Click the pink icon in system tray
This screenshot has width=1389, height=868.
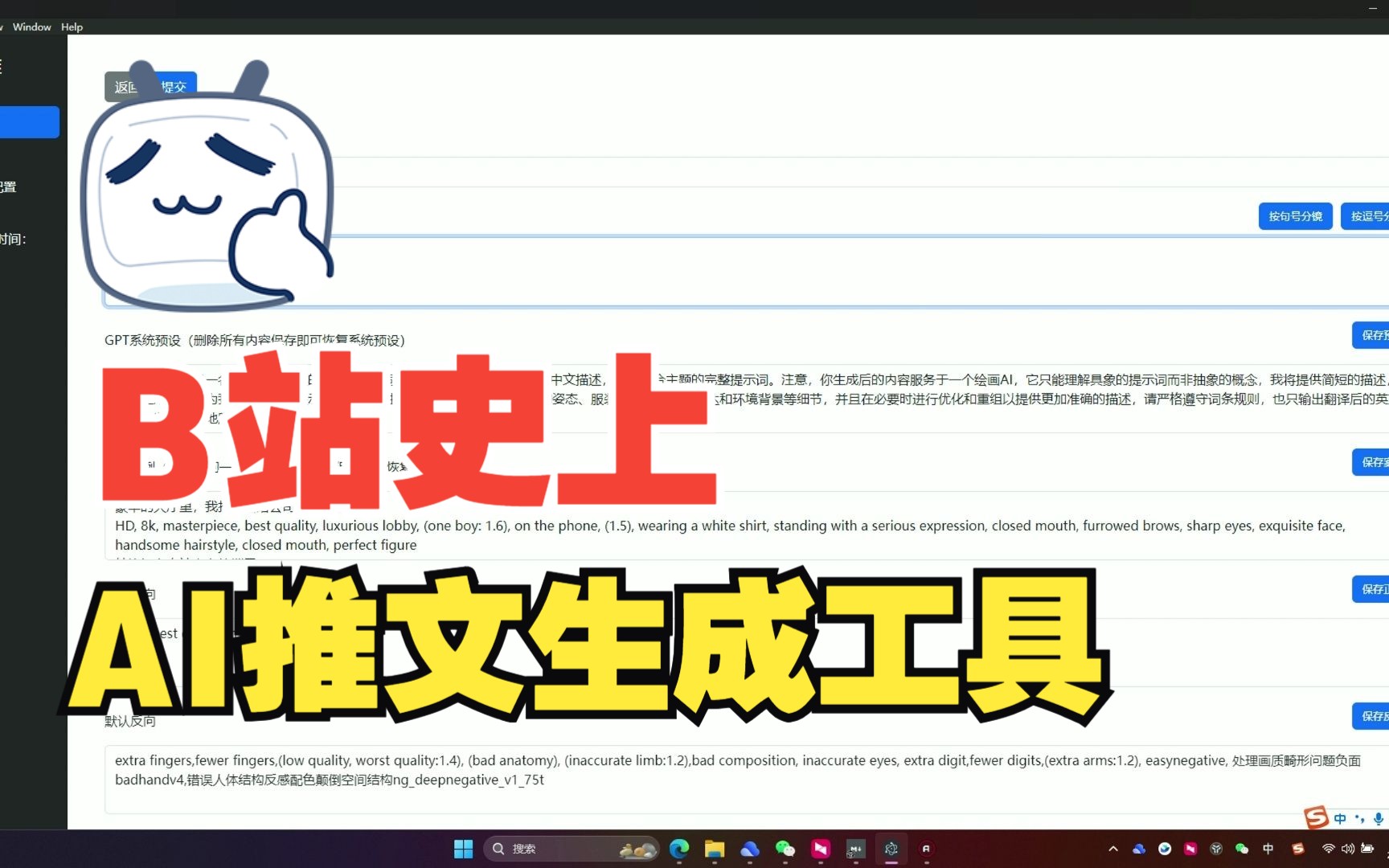(x=1190, y=849)
